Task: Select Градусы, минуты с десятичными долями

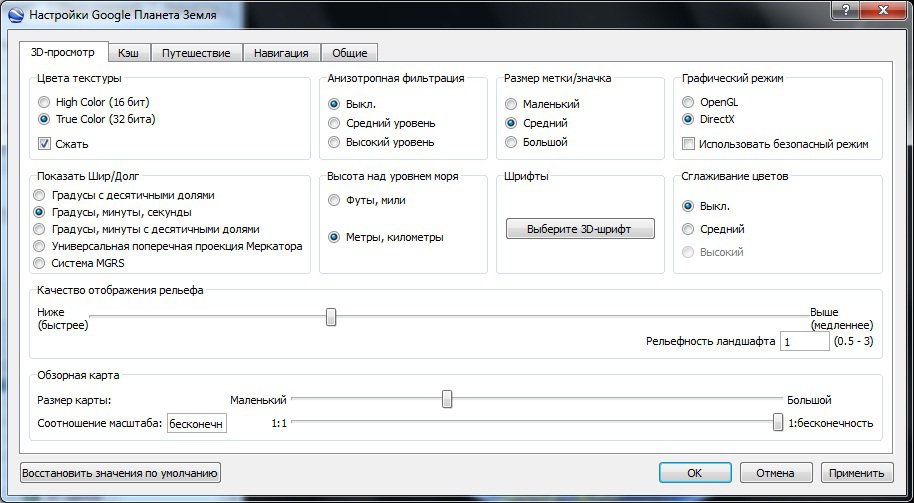Action: coord(147,229)
